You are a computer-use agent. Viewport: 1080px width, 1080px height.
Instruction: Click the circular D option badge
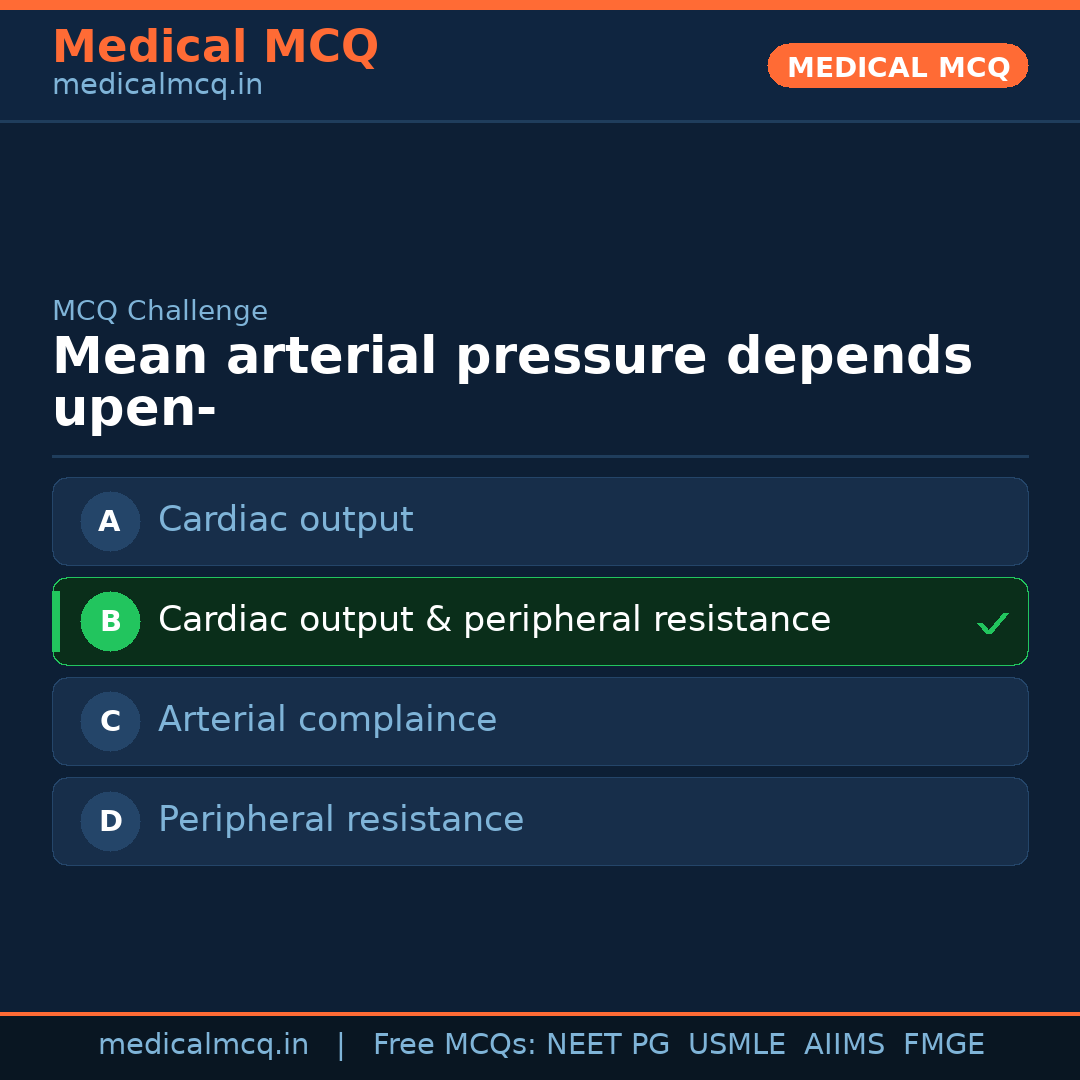click(x=110, y=821)
